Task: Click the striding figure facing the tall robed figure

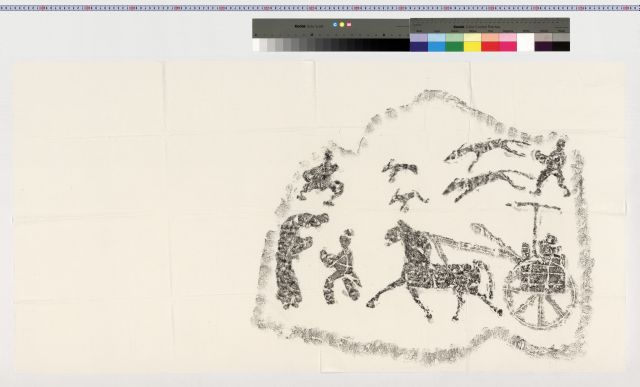Action: [341, 267]
